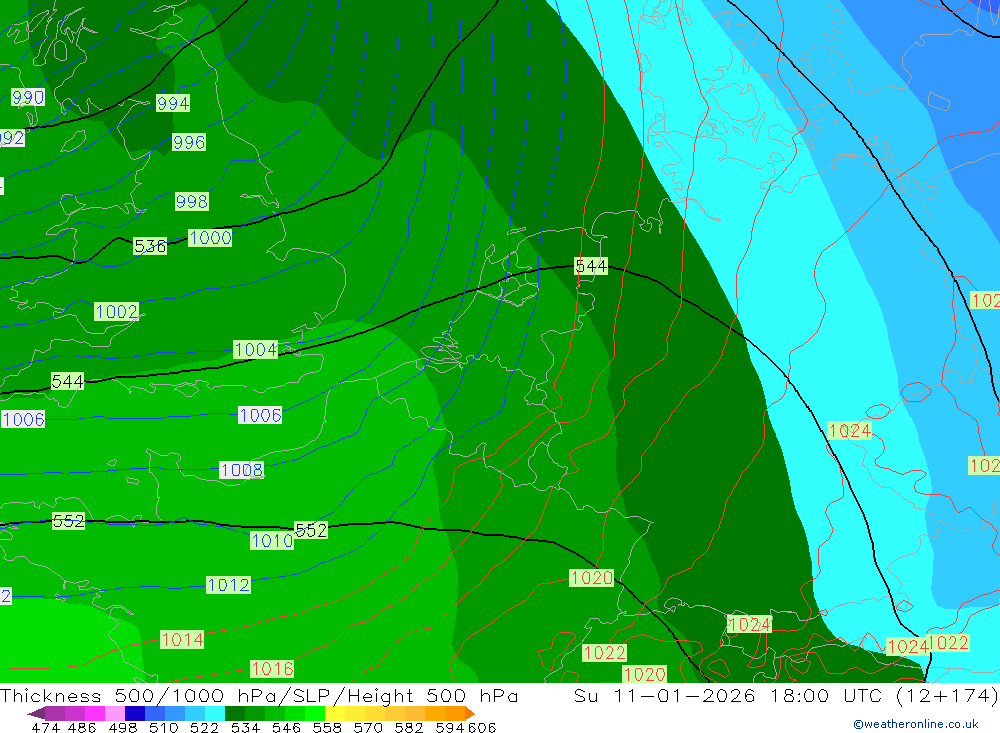Pick the light pink legend swatch above 498
Viewport: 1000px width, 733px height.
coord(114,713)
